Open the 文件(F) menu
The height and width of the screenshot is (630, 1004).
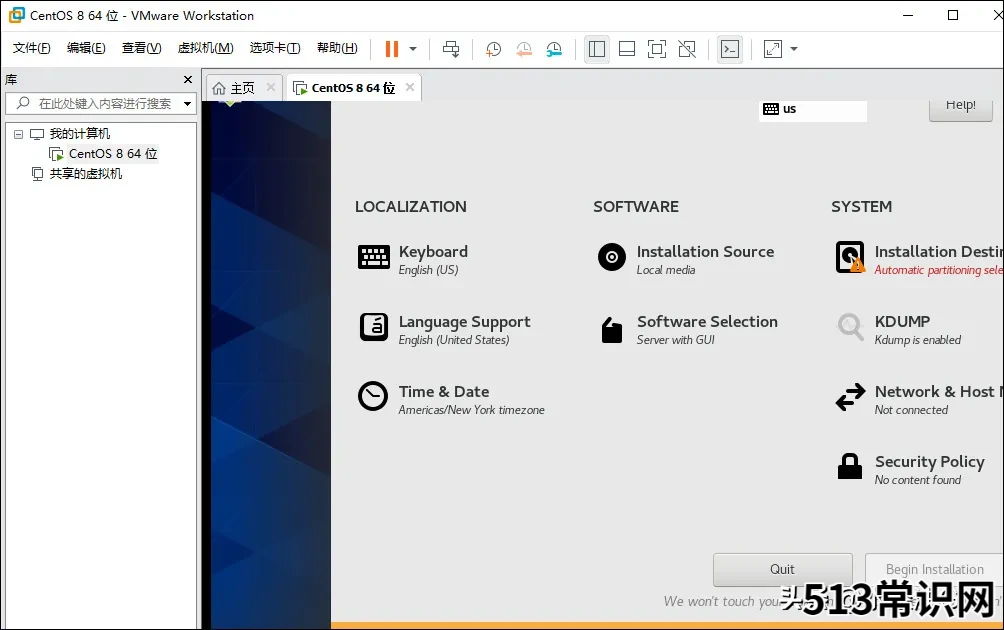tap(31, 48)
